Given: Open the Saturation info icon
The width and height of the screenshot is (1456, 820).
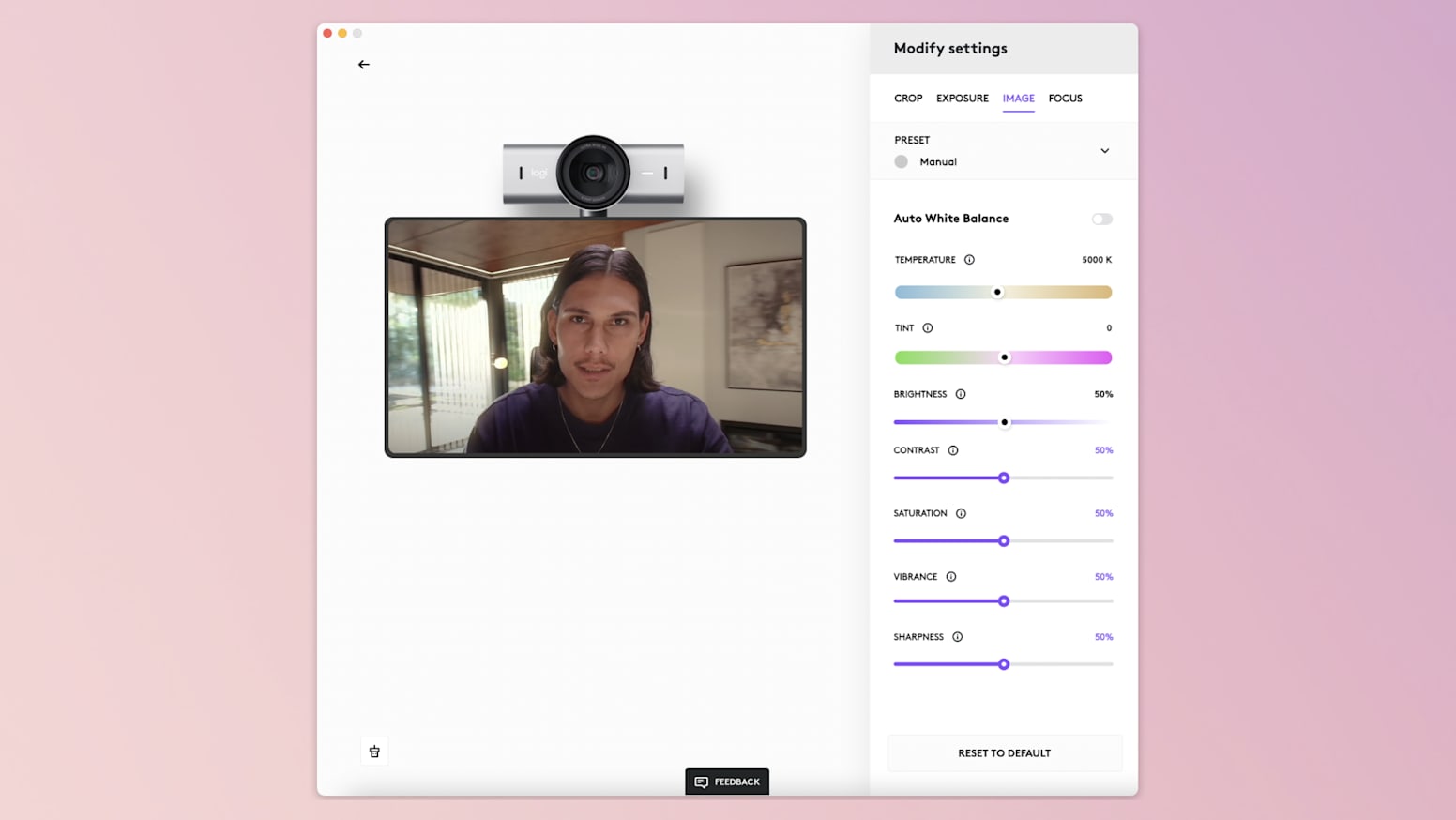Looking at the screenshot, I should (x=961, y=513).
